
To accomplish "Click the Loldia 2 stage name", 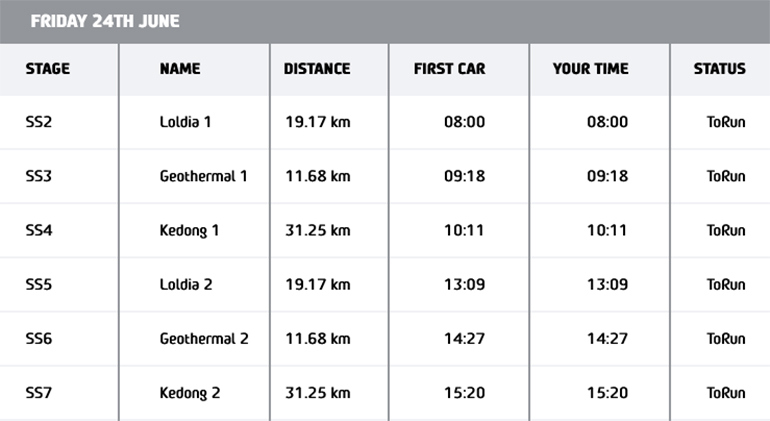I will pyautogui.click(x=186, y=285).
